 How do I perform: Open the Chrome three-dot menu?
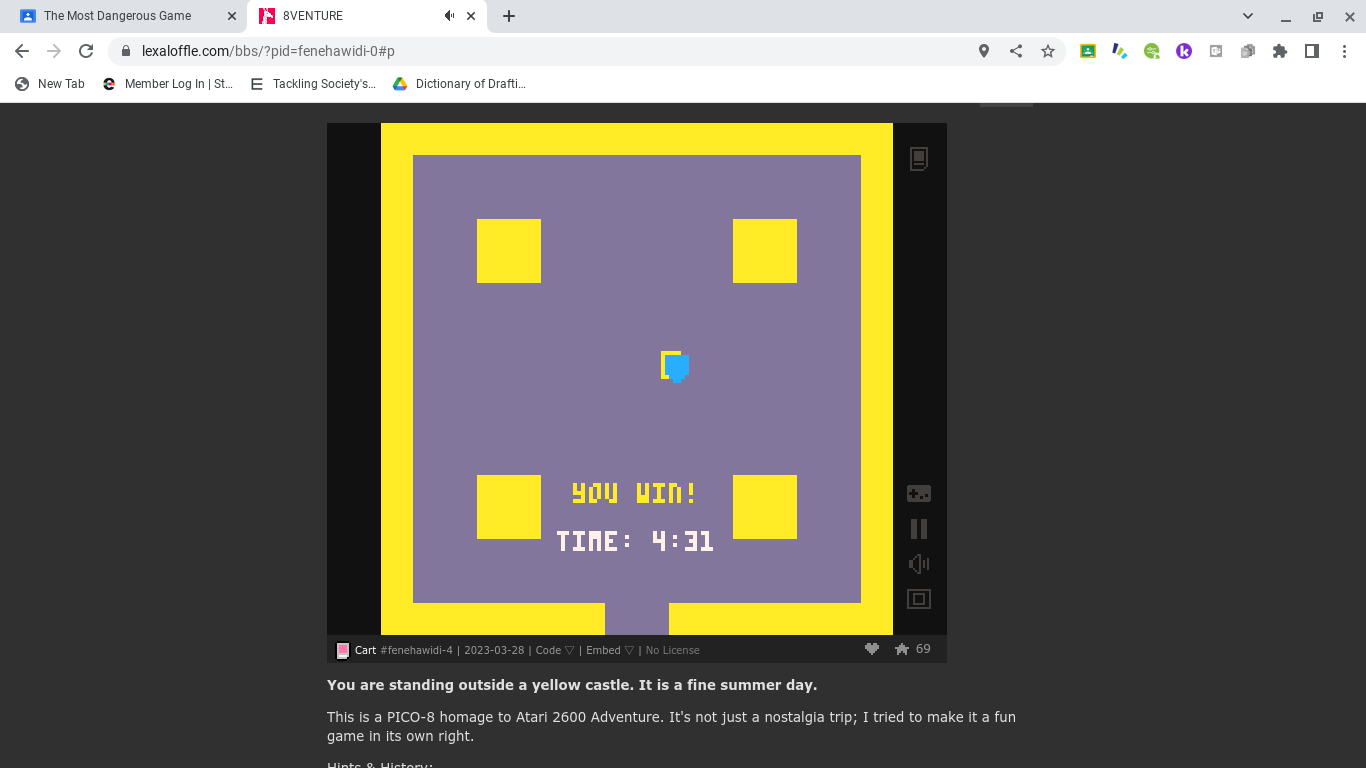tap(1344, 51)
